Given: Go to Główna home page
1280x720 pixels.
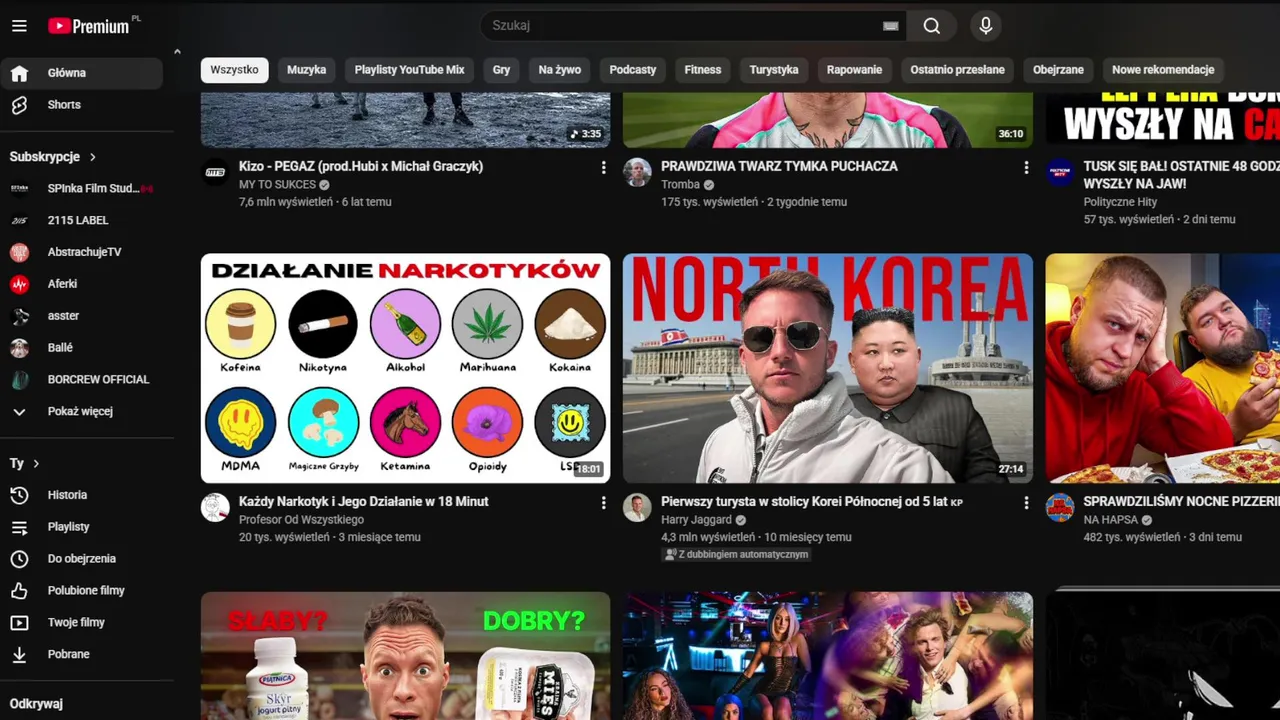Looking at the screenshot, I should [x=82, y=73].
